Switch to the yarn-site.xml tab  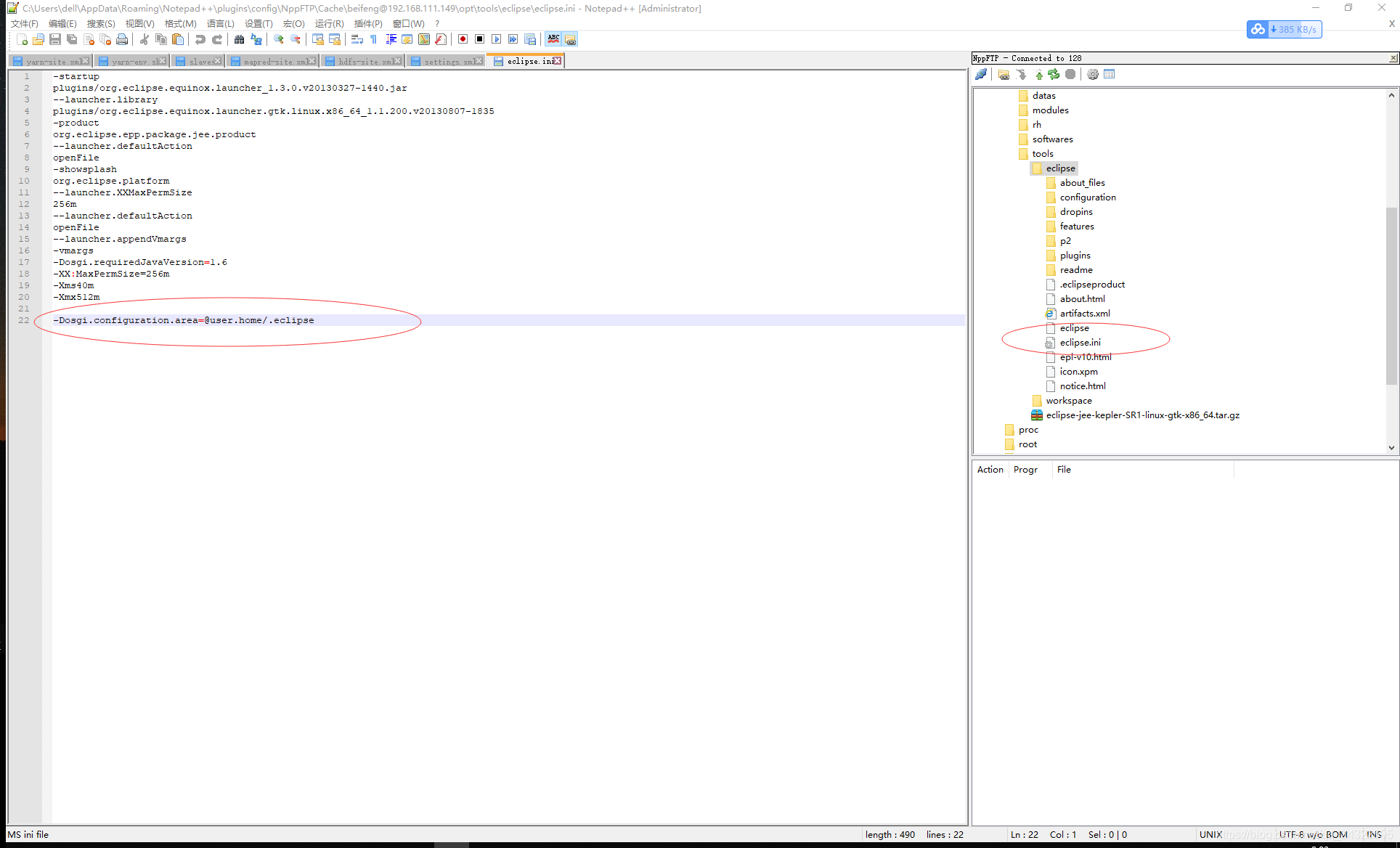click(51, 62)
